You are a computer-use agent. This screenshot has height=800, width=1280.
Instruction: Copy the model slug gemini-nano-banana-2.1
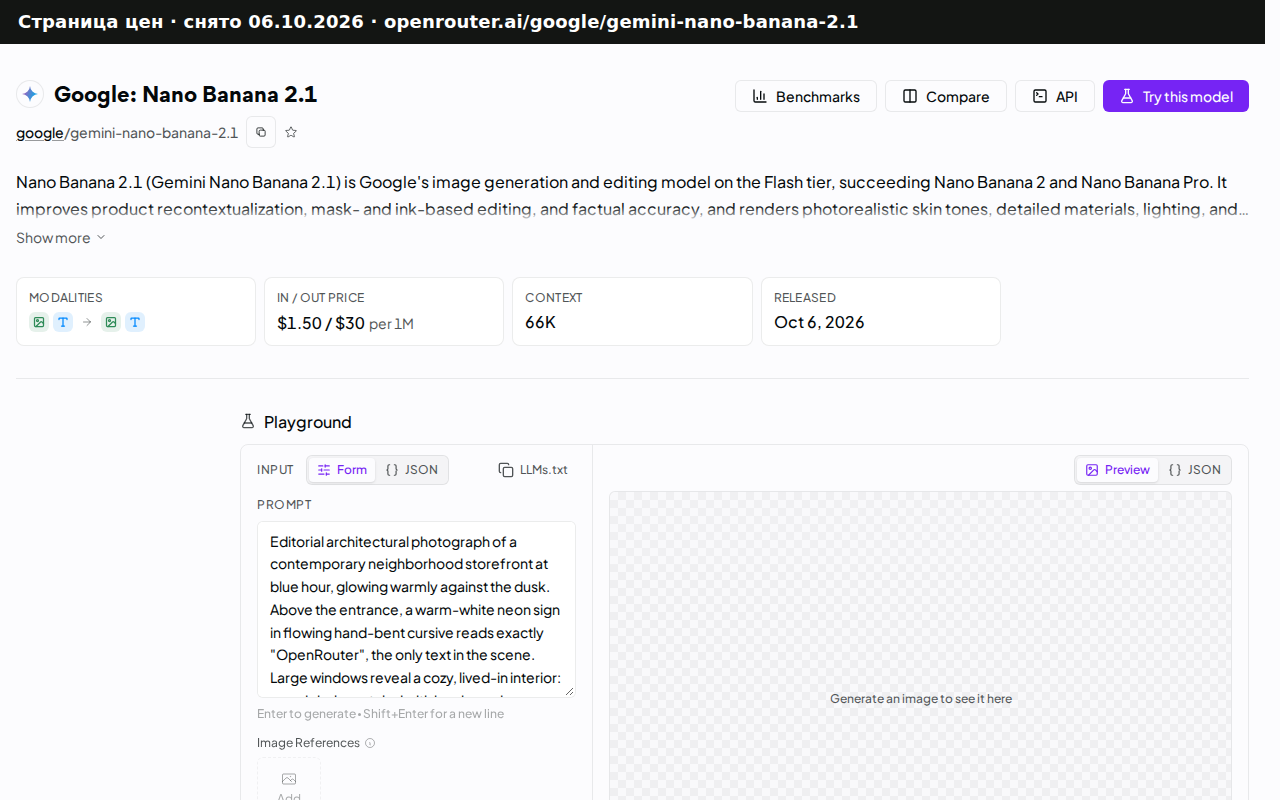point(261,132)
